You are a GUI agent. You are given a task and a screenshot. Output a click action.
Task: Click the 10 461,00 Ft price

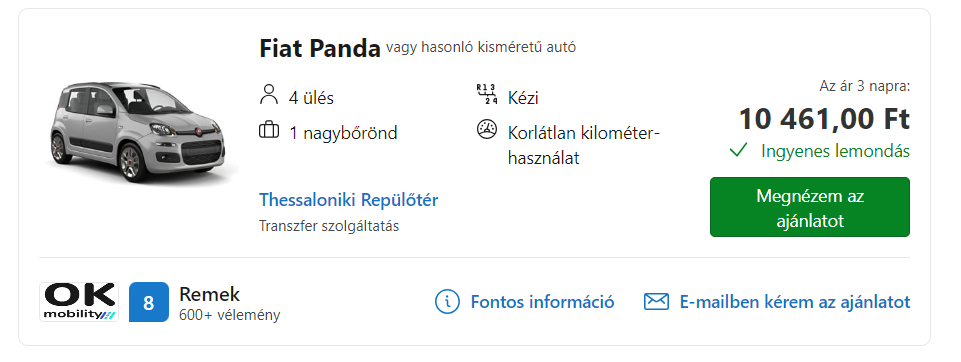(x=824, y=119)
